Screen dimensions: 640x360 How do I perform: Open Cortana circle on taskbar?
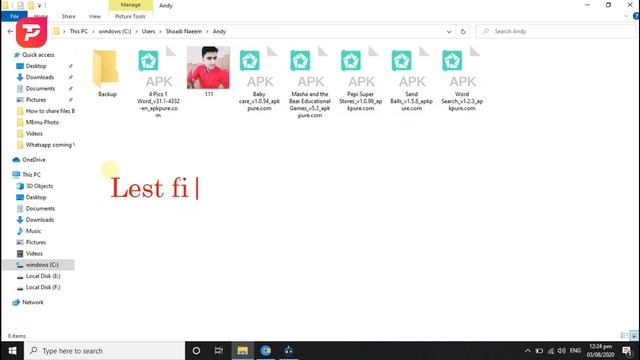click(196, 351)
